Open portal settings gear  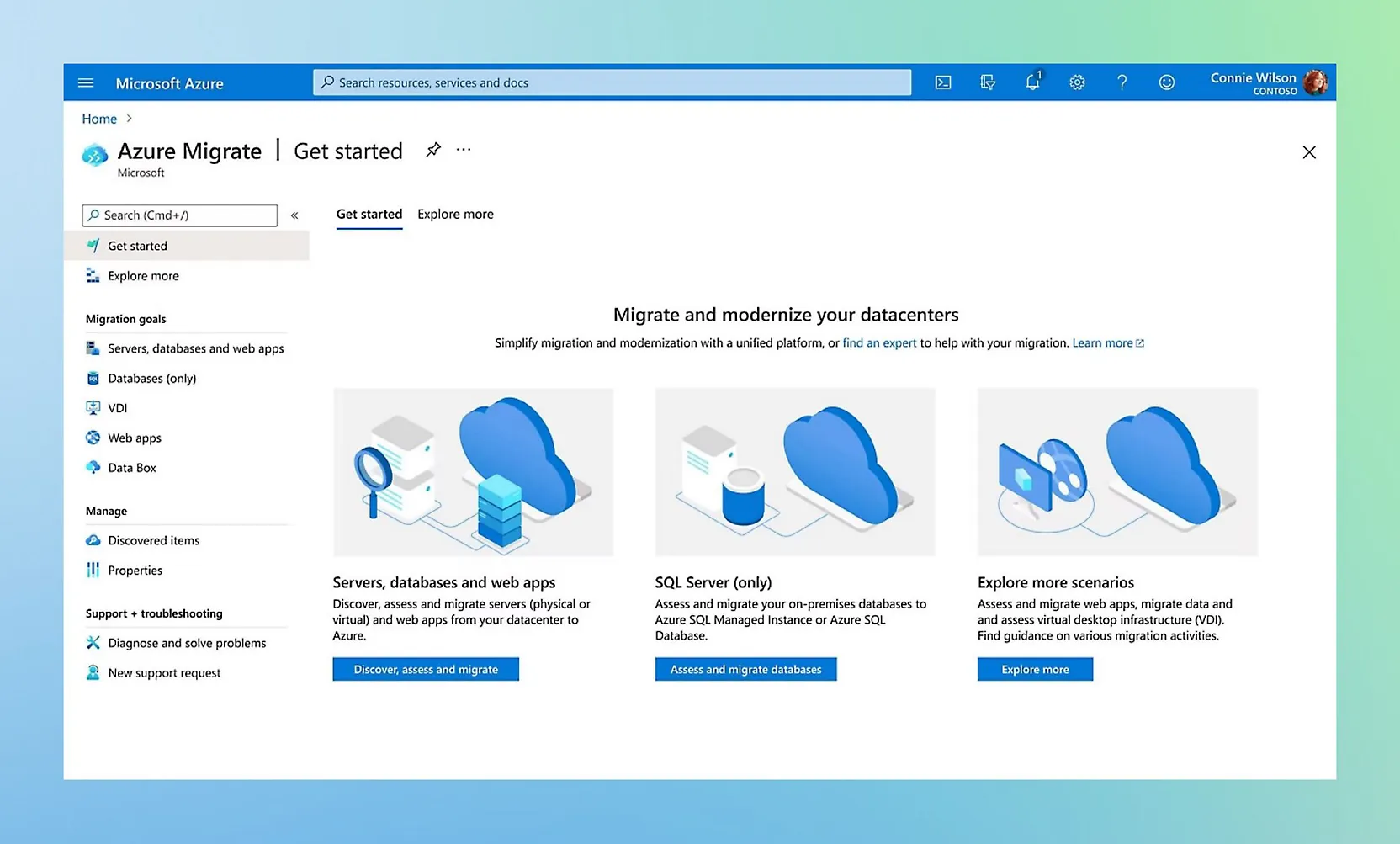(x=1077, y=82)
